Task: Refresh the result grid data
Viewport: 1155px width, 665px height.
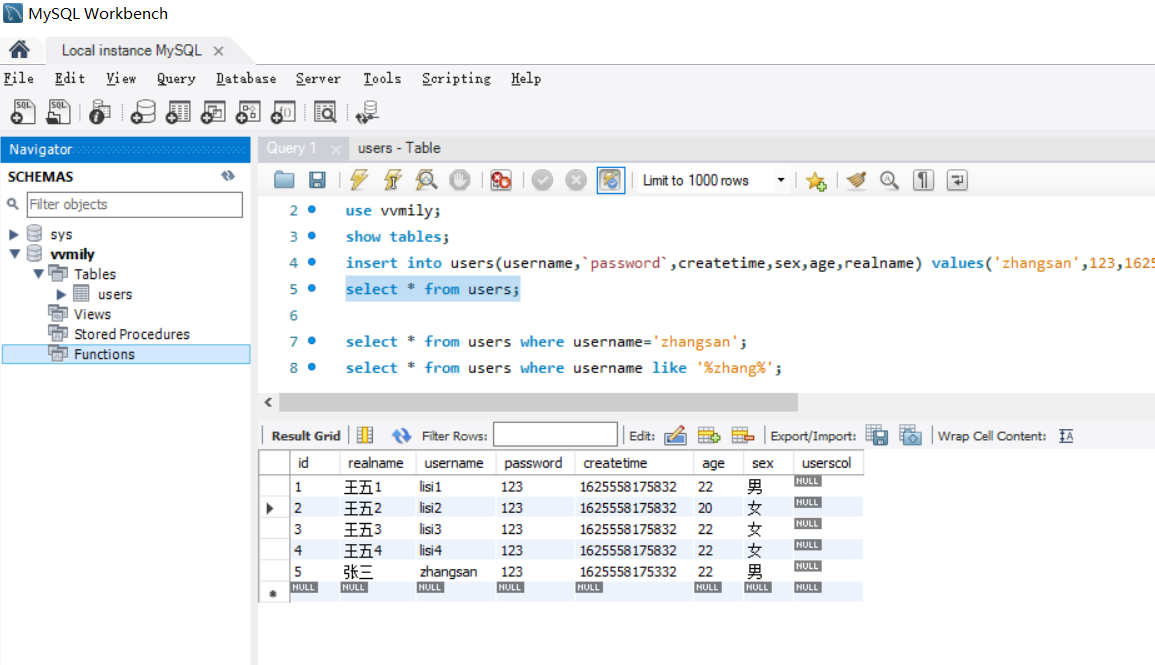Action: pyautogui.click(x=401, y=435)
